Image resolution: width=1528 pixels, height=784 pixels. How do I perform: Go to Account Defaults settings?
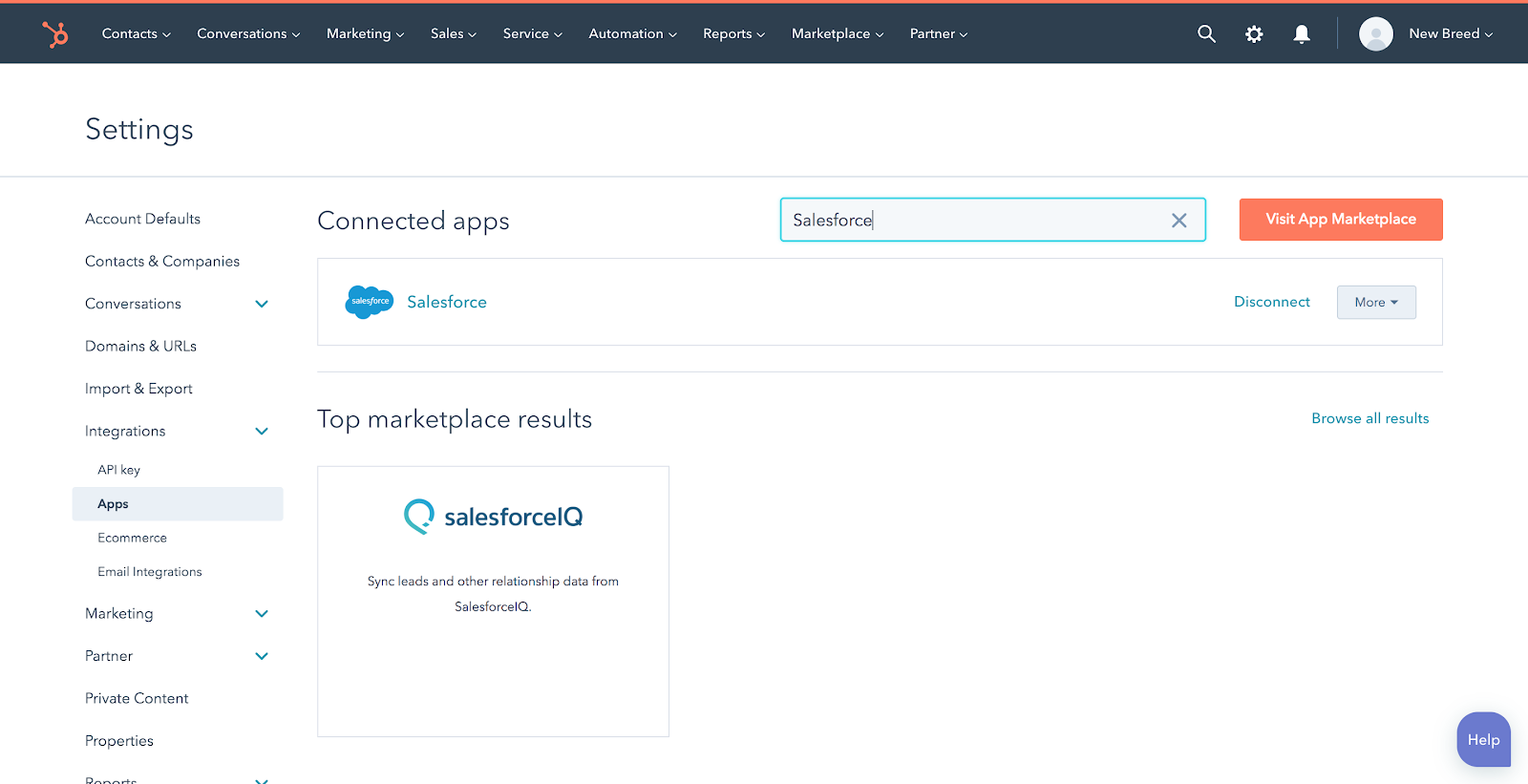pyautogui.click(x=142, y=219)
